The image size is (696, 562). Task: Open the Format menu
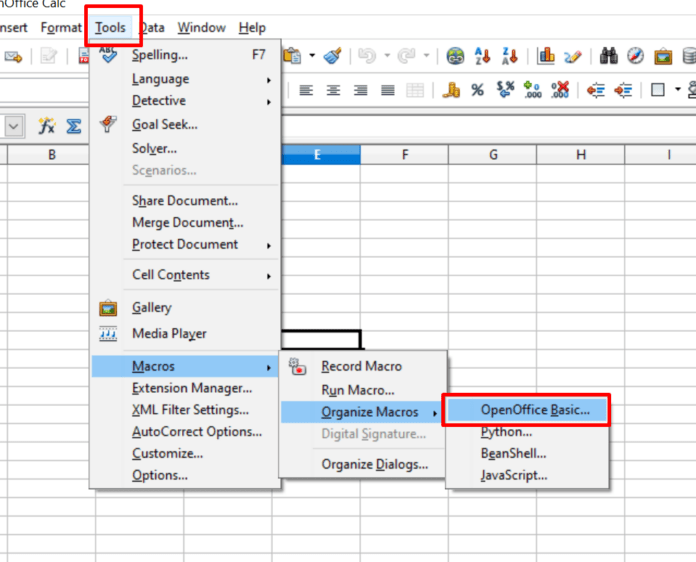coord(61,28)
